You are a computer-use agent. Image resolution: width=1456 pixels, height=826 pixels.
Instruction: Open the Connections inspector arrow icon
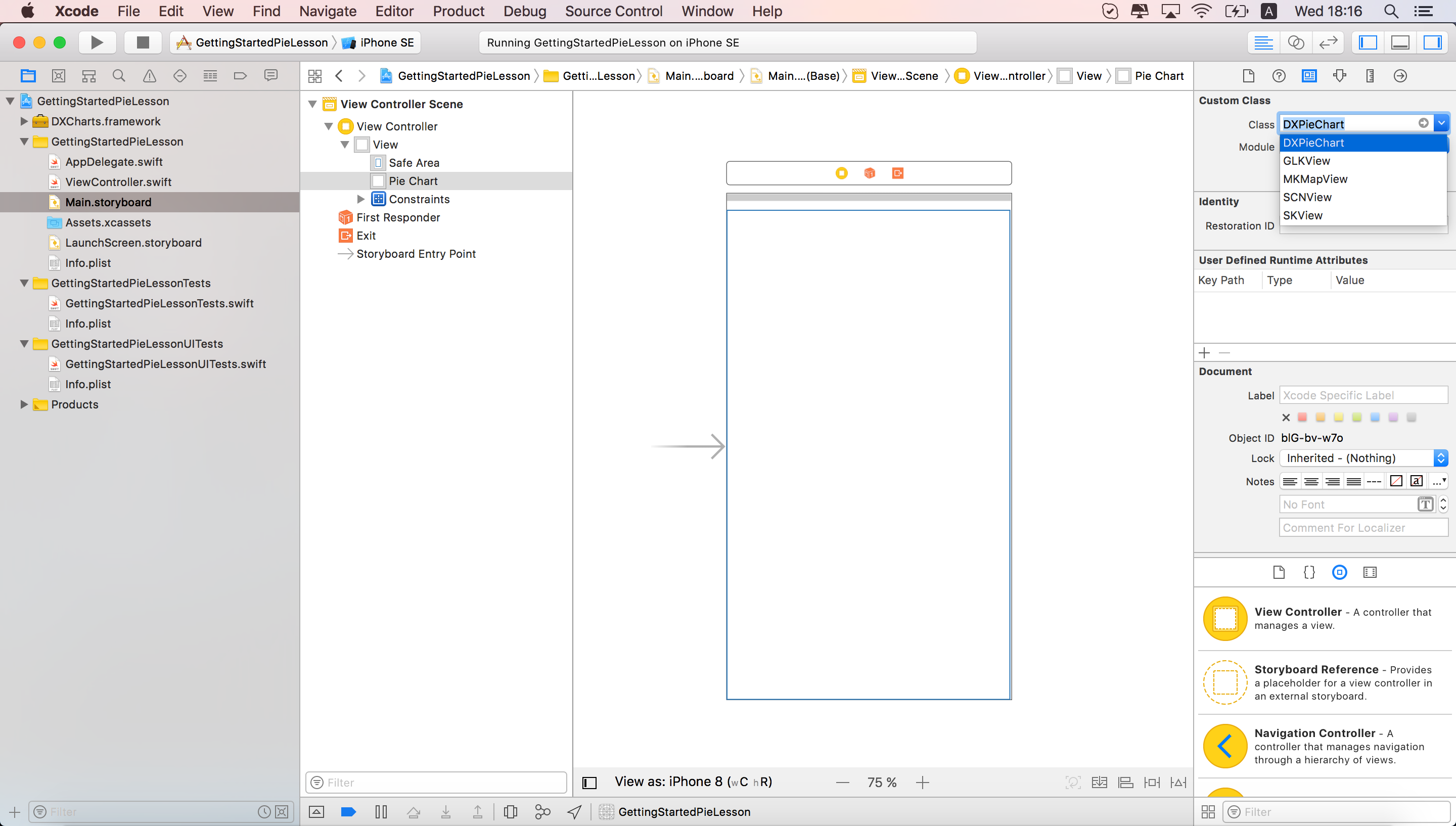pyautogui.click(x=1400, y=75)
